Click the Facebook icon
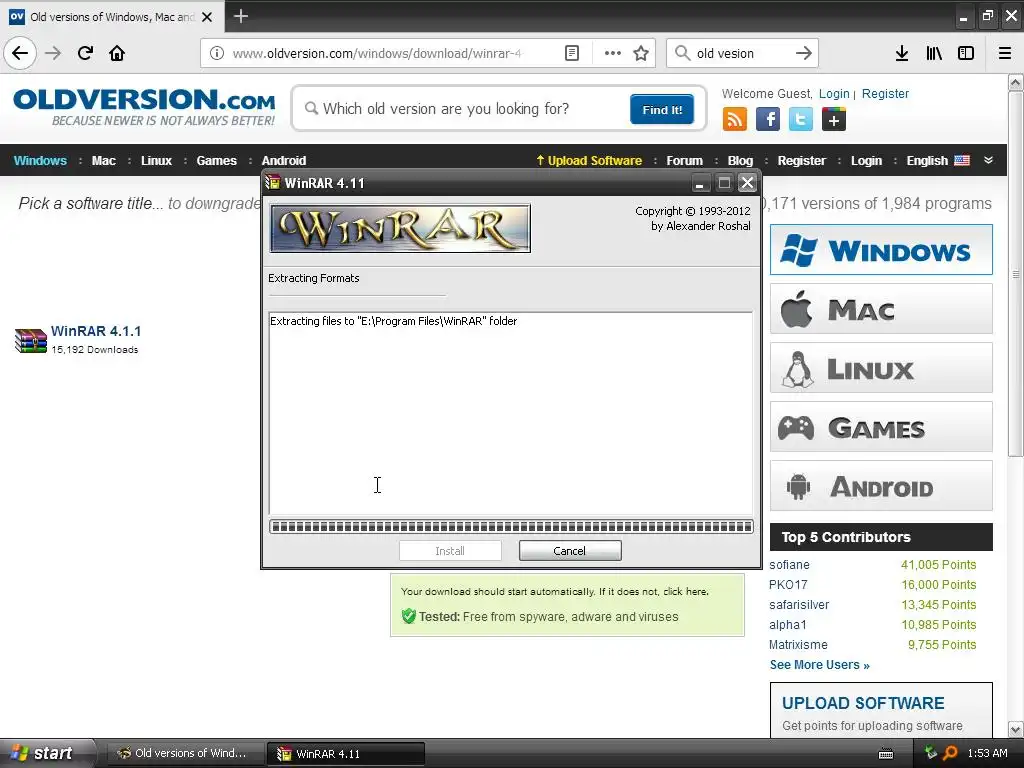1024x768 pixels. 767,120
